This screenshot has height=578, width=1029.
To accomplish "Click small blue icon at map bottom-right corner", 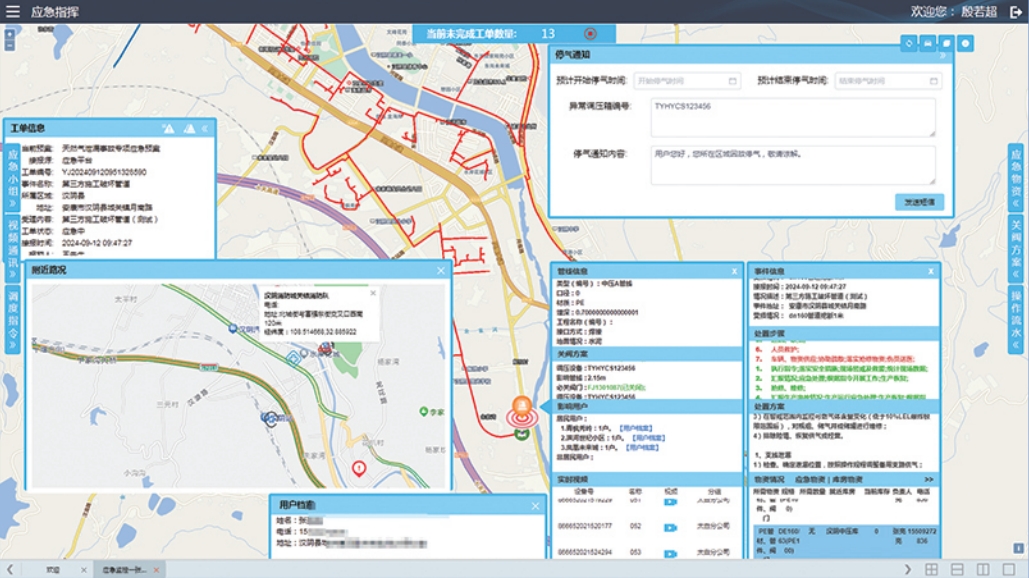I will coord(1018,548).
